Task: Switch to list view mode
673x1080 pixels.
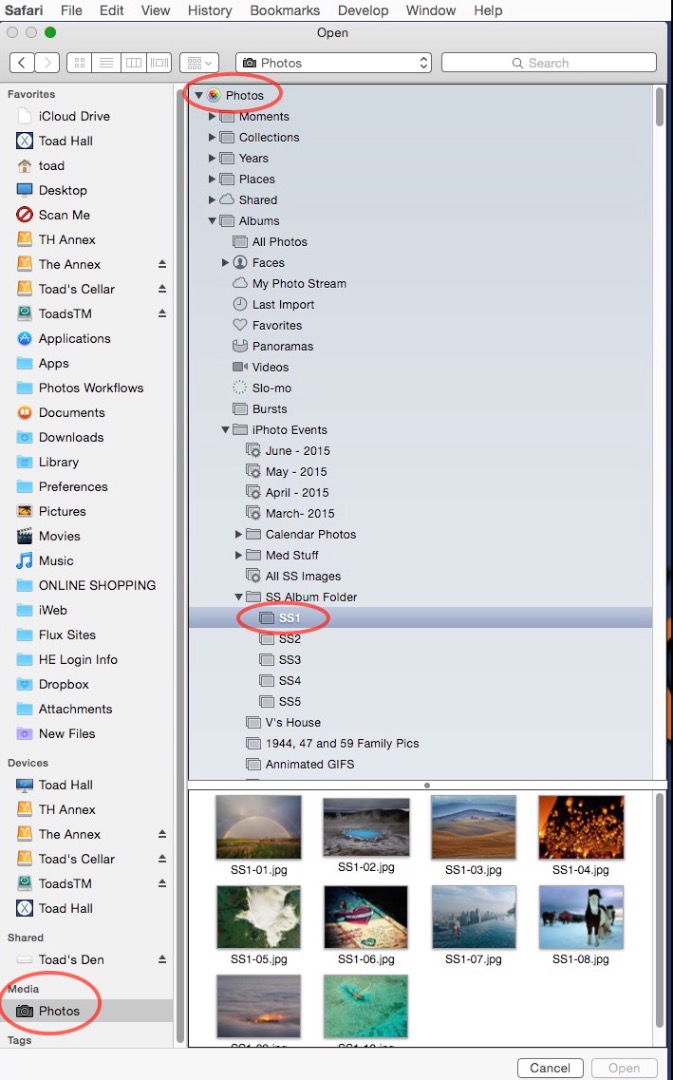Action: pos(106,63)
